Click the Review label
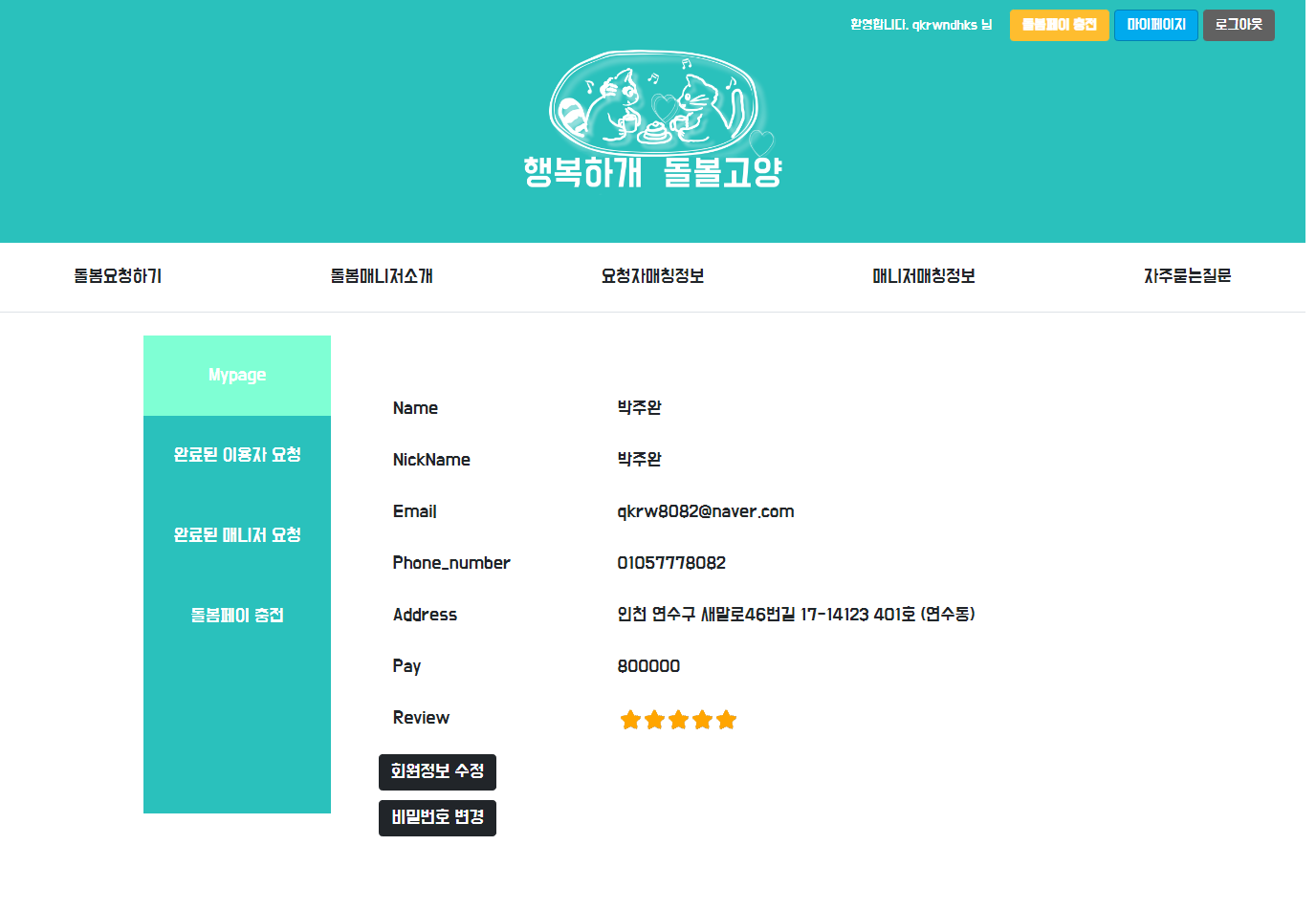The image size is (1316, 910). pos(421,718)
